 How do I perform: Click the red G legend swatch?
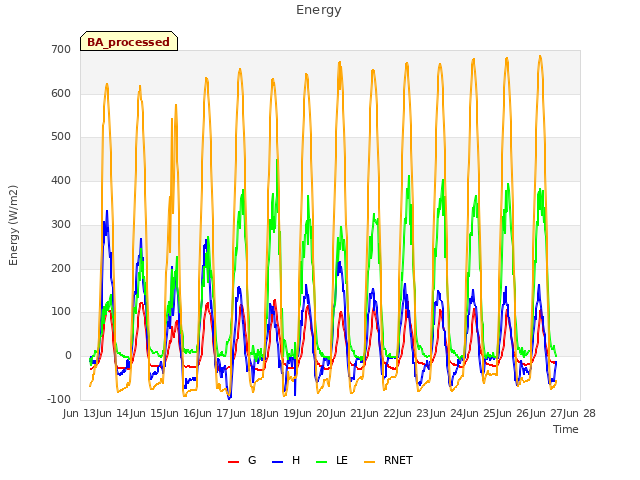(x=233, y=462)
